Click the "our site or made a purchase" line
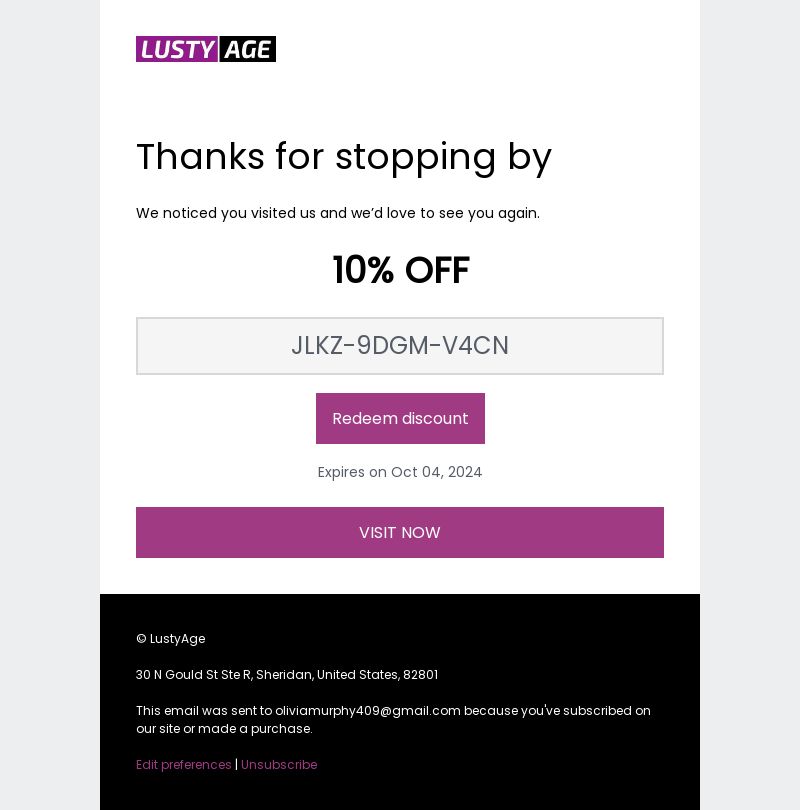 click(x=224, y=728)
